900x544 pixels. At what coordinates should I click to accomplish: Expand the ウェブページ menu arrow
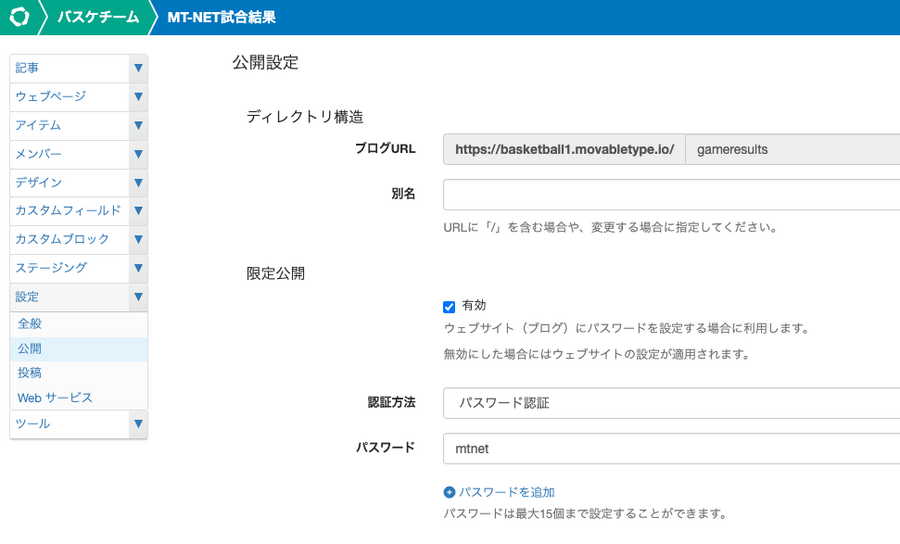tap(138, 96)
